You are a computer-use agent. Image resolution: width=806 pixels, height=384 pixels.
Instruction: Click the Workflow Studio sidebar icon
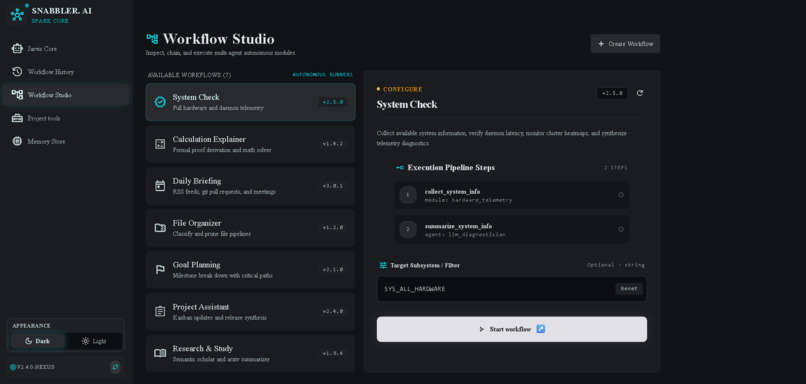[17, 95]
